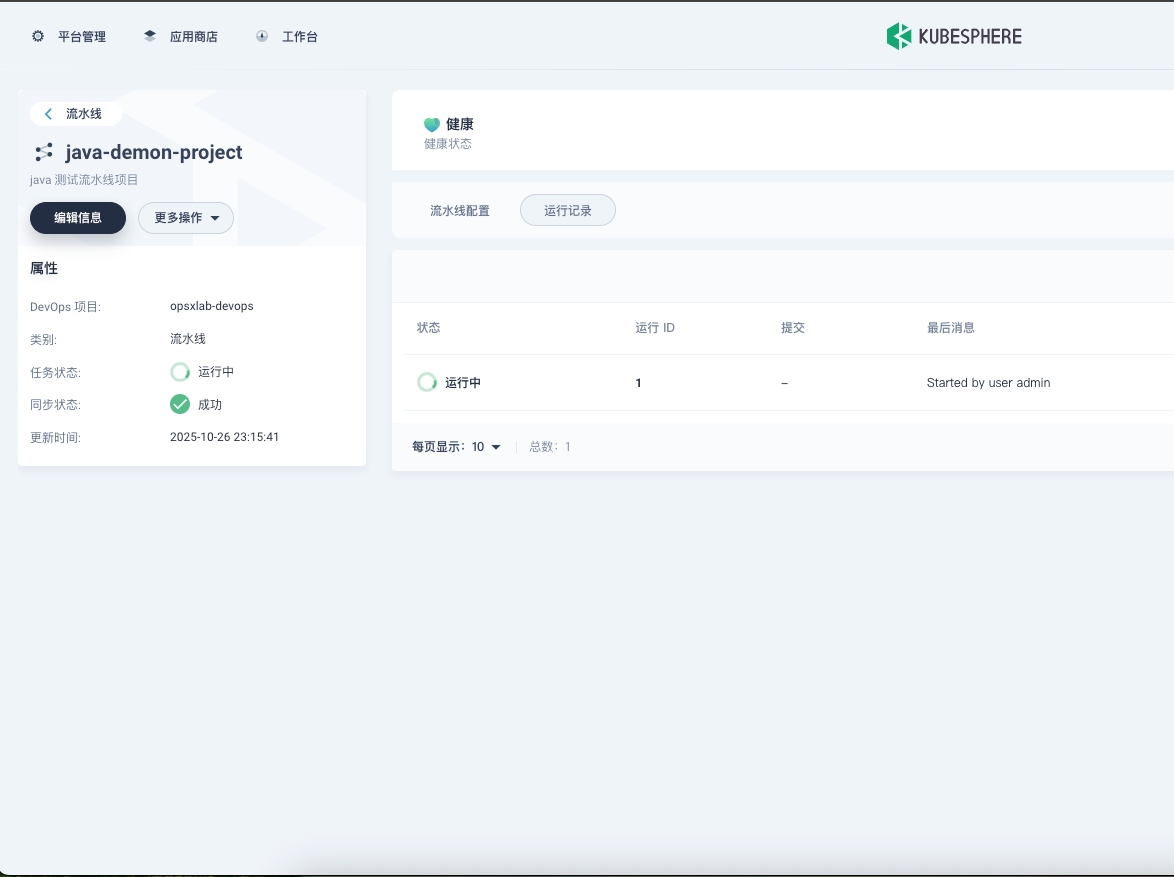1174x877 pixels.
Task: Open the 平台管理 menu
Action: pyautogui.click(x=81, y=37)
